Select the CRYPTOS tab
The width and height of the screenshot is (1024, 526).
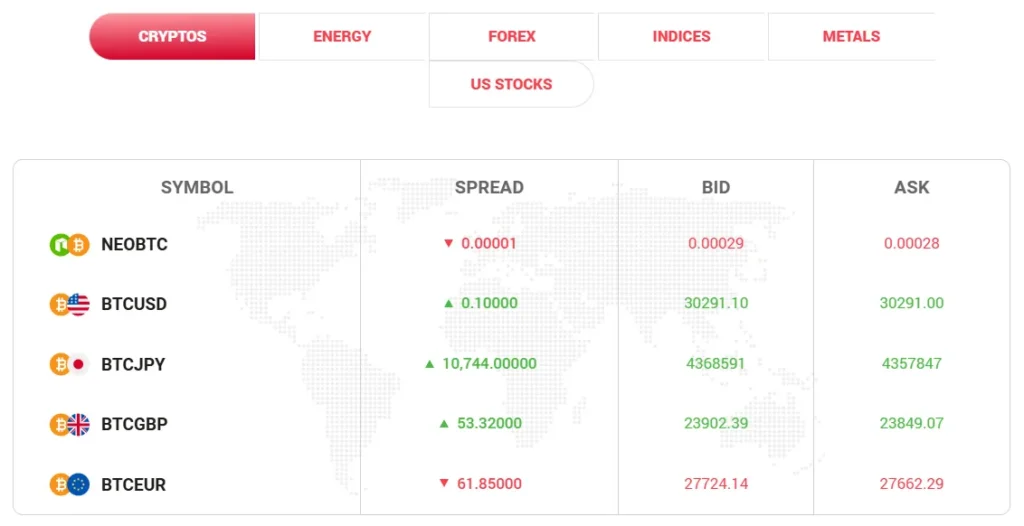[x=172, y=37]
